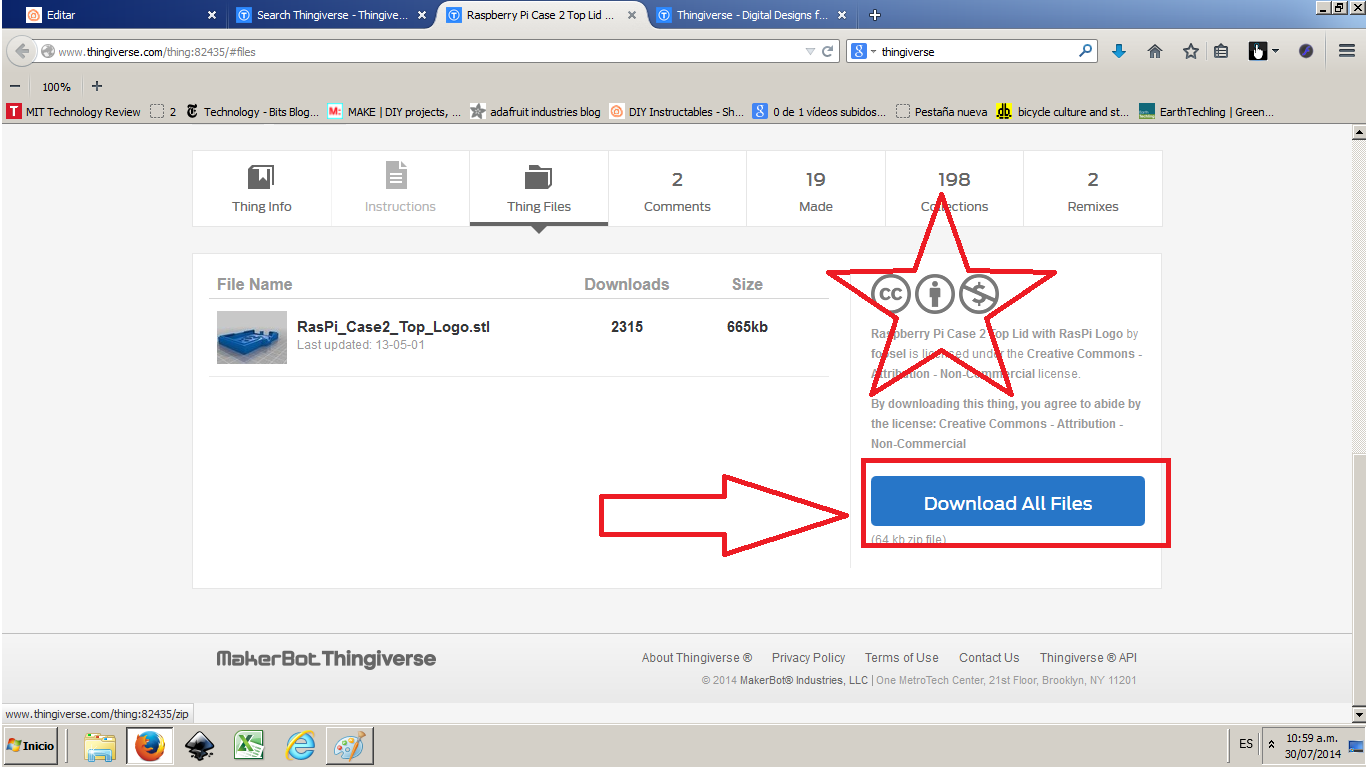Click the dark round extension icon in toolbar
The height and width of the screenshot is (768, 1366).
coord(1306,51)
